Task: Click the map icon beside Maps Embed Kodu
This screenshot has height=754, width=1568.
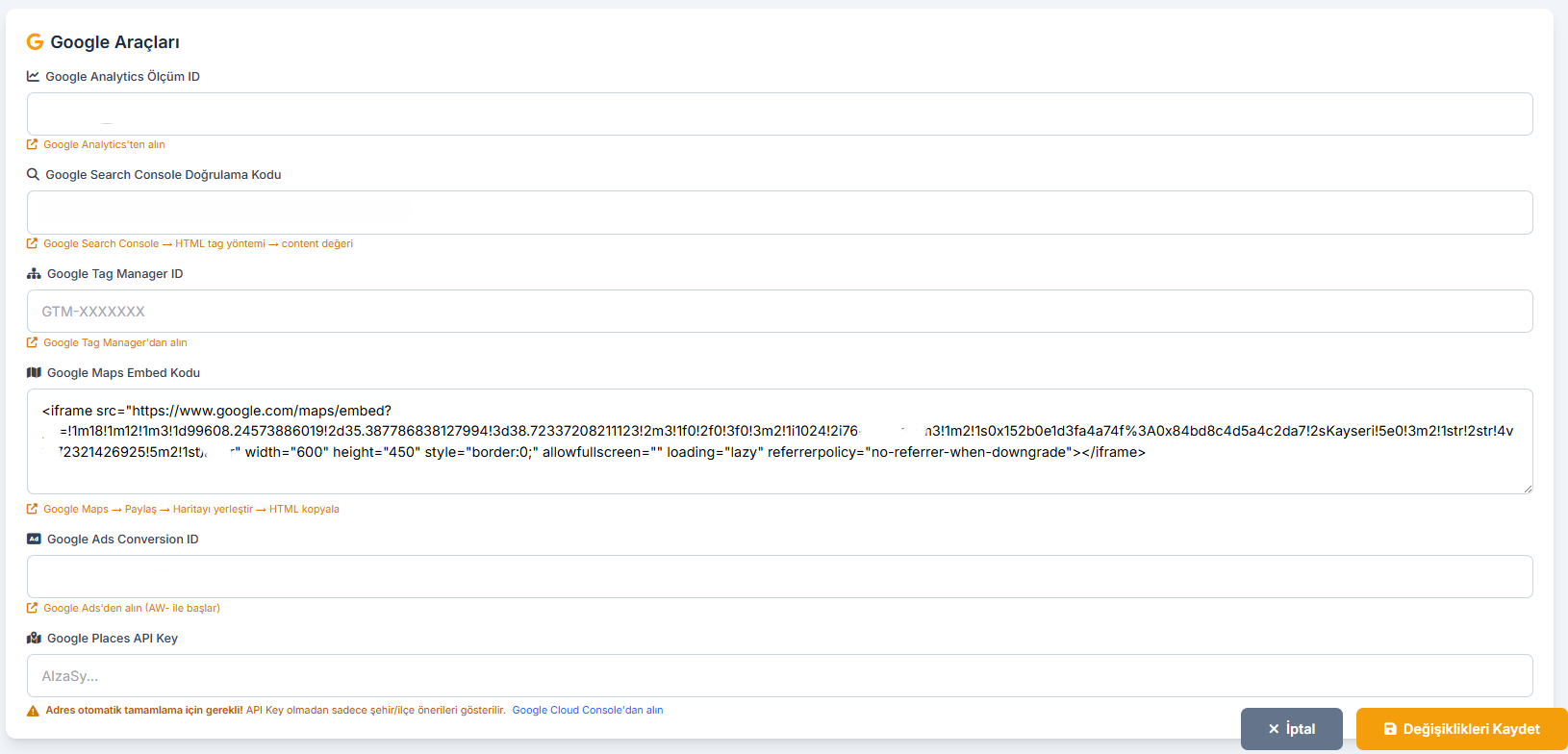Action: point(34,372)
